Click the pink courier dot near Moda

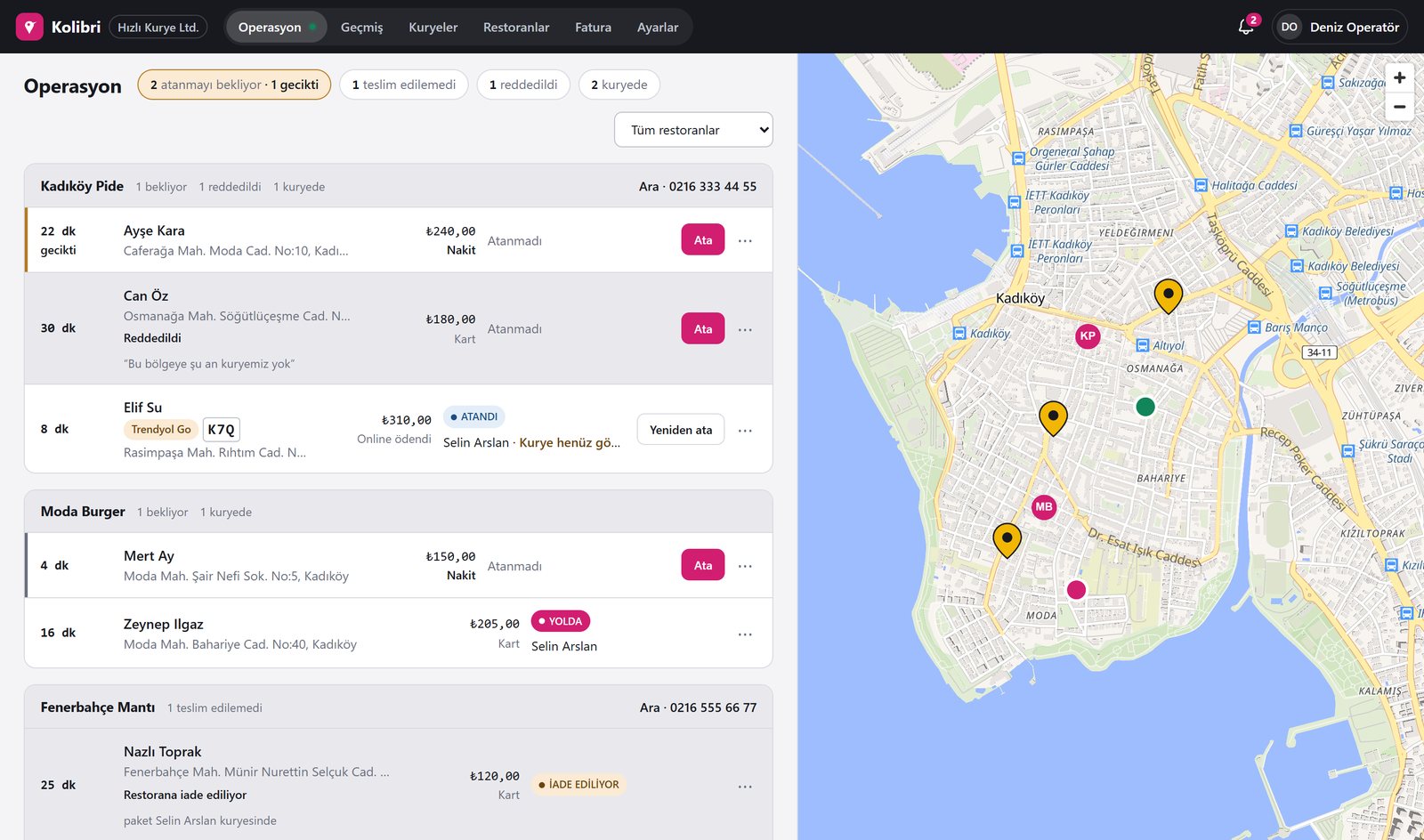click(1076, 589)
